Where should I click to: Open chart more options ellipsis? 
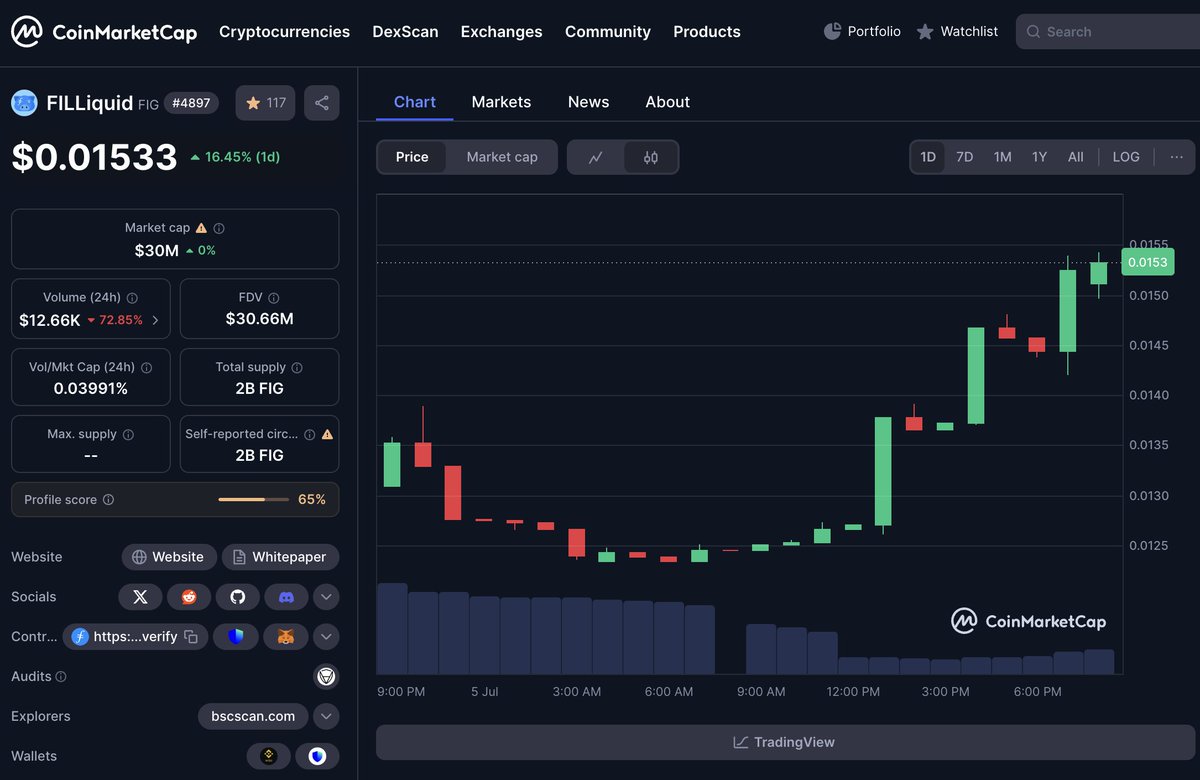click(1176, 157)
